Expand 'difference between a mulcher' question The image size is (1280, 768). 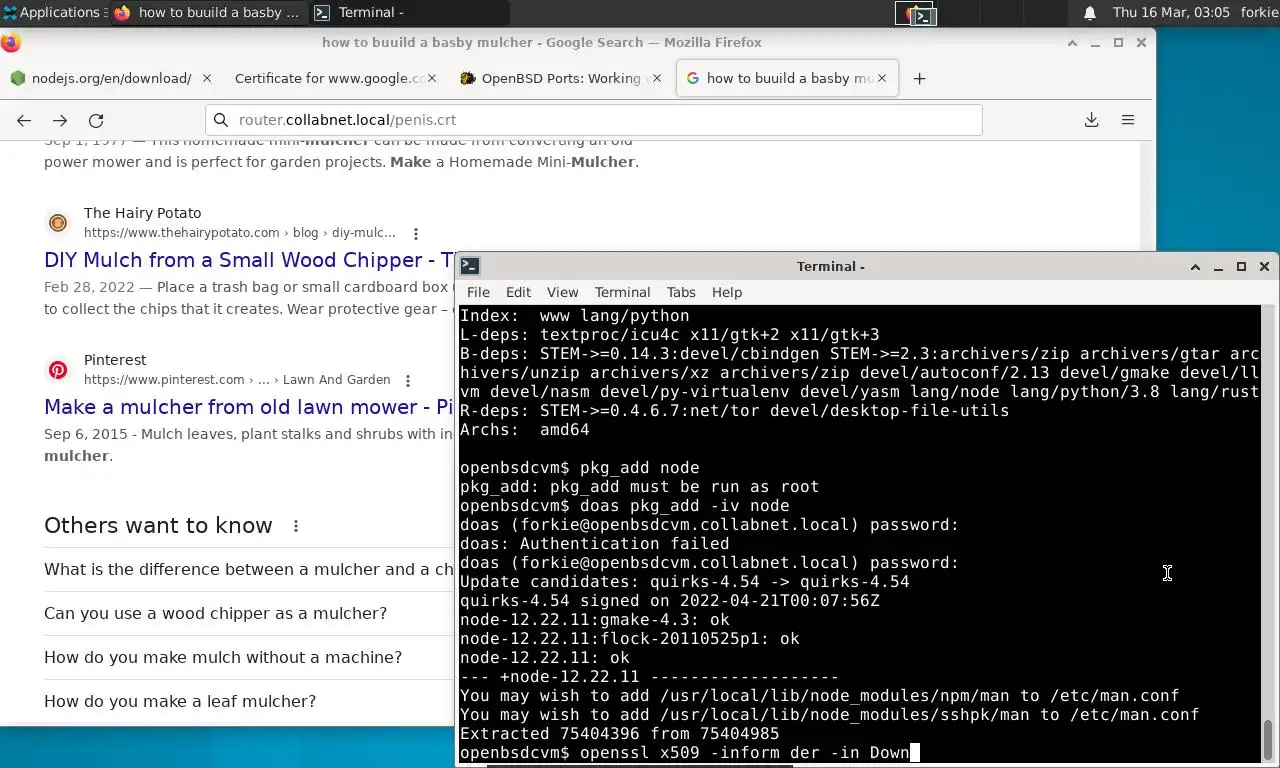pyautogui.click(x=248, y=569)
